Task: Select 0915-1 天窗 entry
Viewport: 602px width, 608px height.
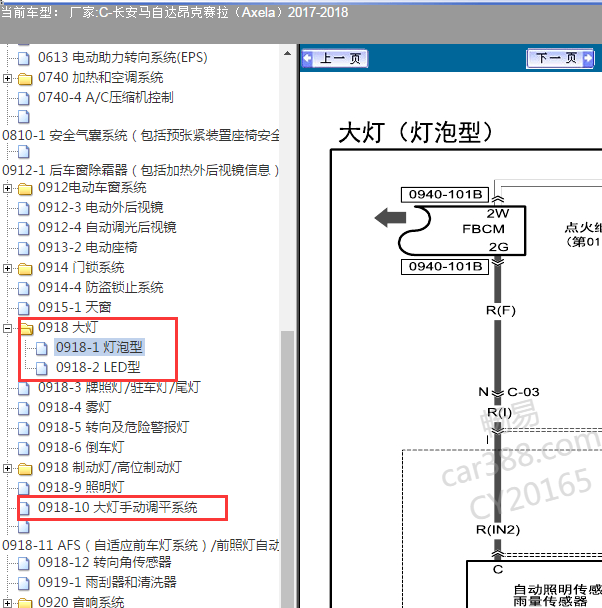Action: [x=74, y=307]
